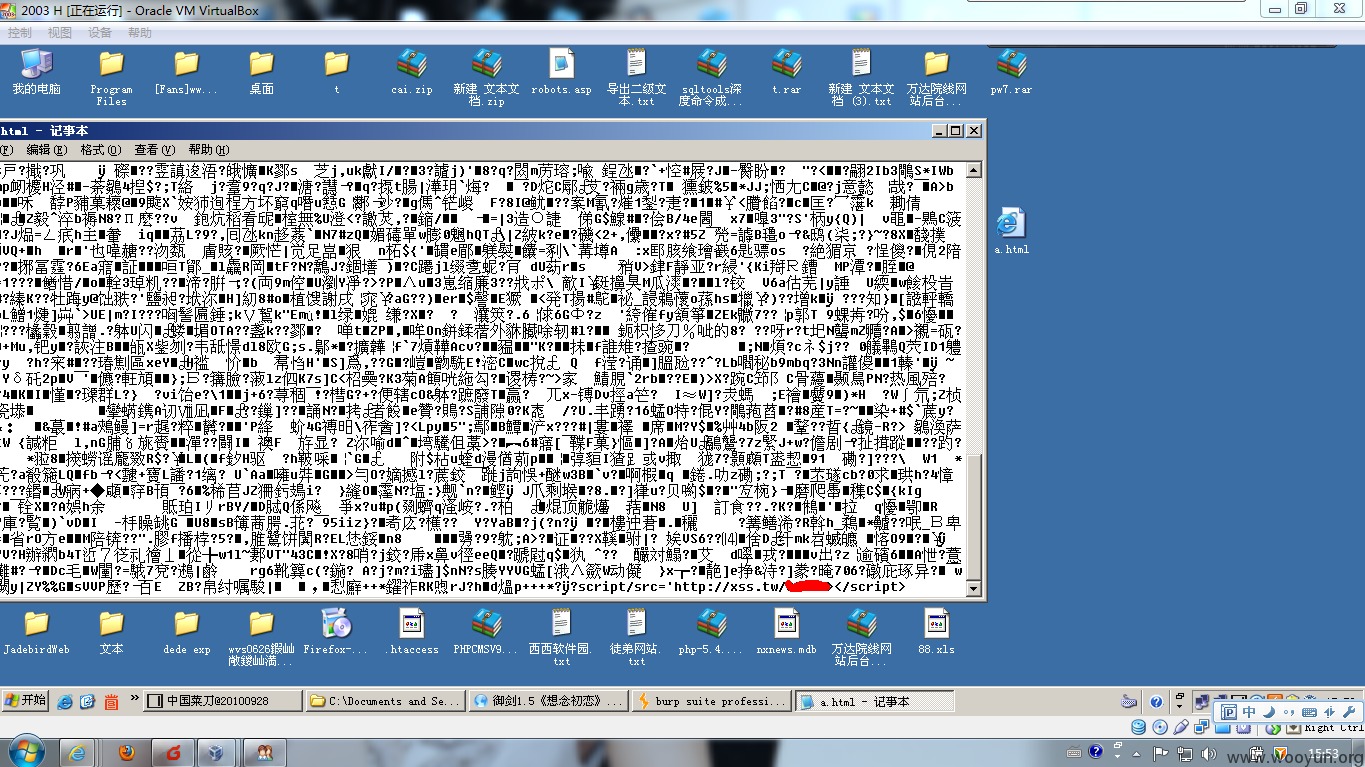This screenshot has width=1365, height=767.
Task: Switch to a.html - 记事本 taskbar button
Action: pos(875,701)
